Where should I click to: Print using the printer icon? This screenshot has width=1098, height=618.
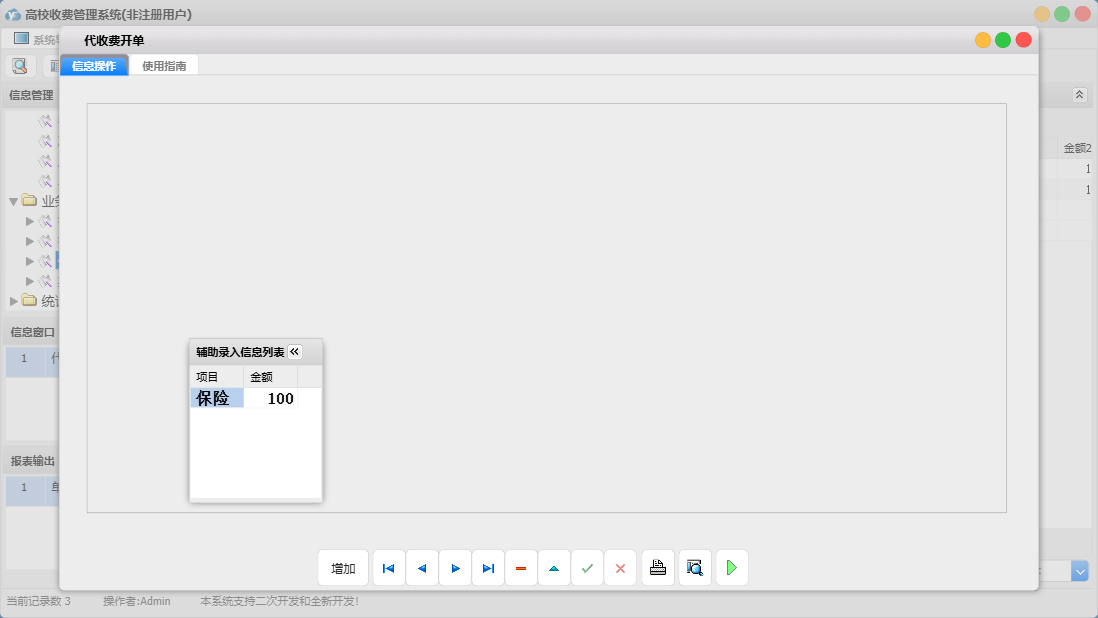pyautogui.click(x=658, y=568)
